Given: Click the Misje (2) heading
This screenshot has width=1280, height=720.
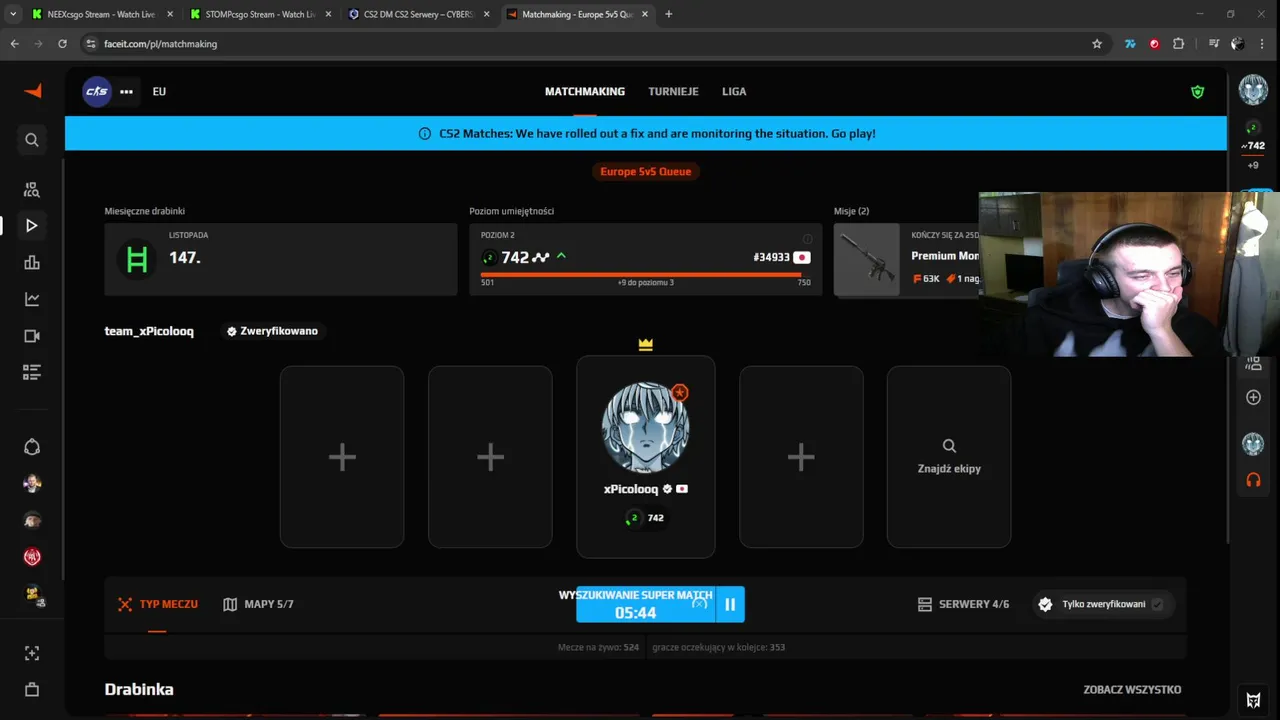Looking at the screenshot, I should (852, 211).
